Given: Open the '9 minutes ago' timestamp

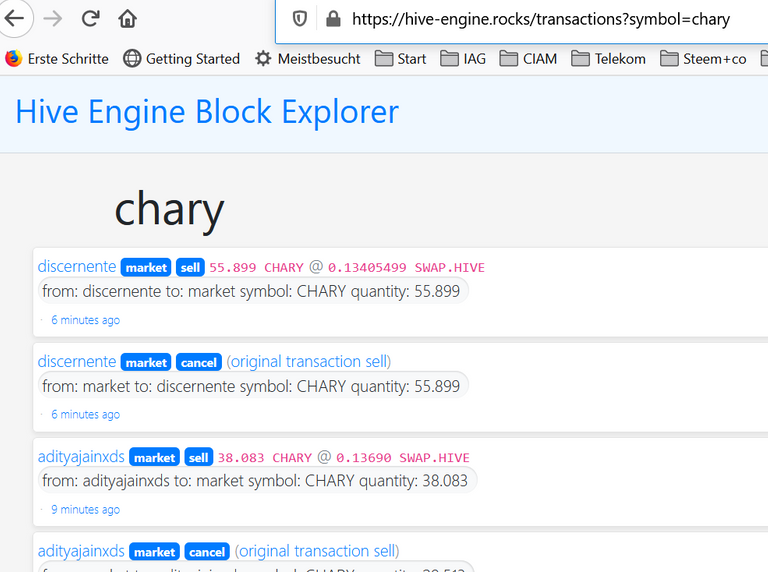Looking at the screenshot, I should (85, 509).
